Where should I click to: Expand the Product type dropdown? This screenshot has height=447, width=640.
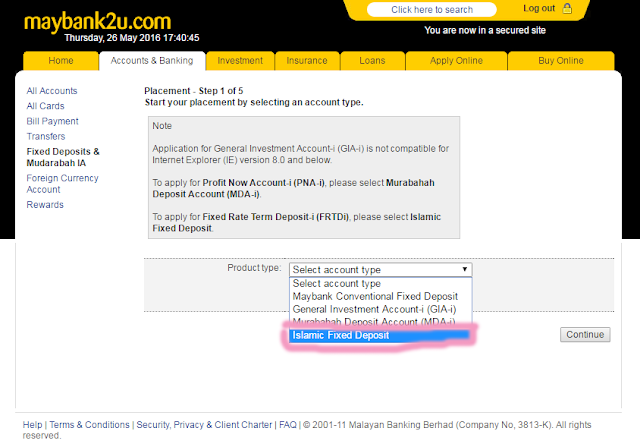[x=380, y=269]
